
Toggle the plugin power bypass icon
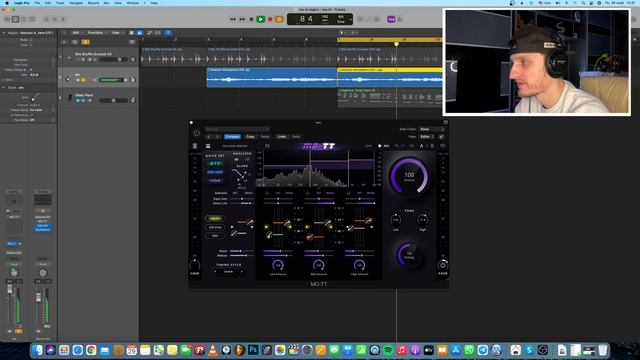[197, 133]
